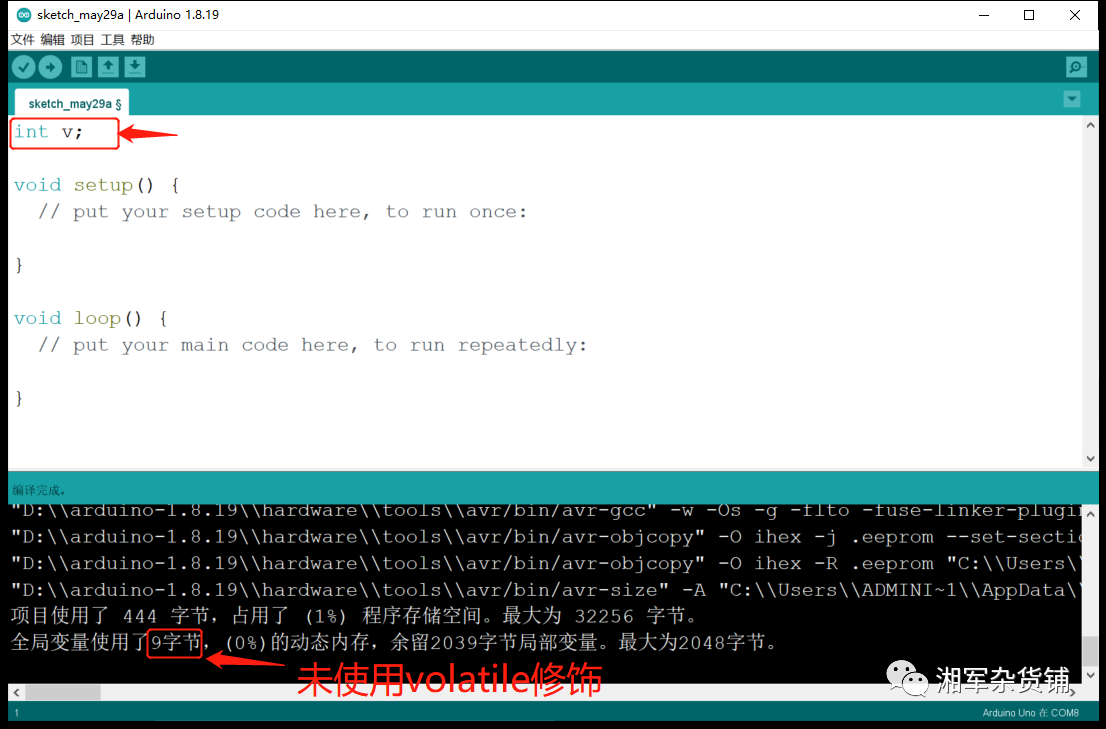Open the Serial Monitor magnifier icon

1076,67
